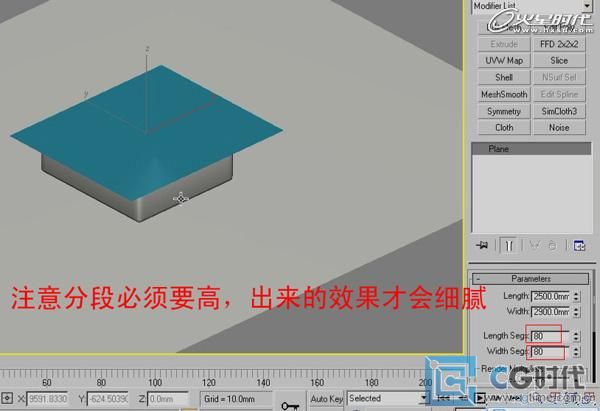Apply the Noise modifier

tap(559, 127)
